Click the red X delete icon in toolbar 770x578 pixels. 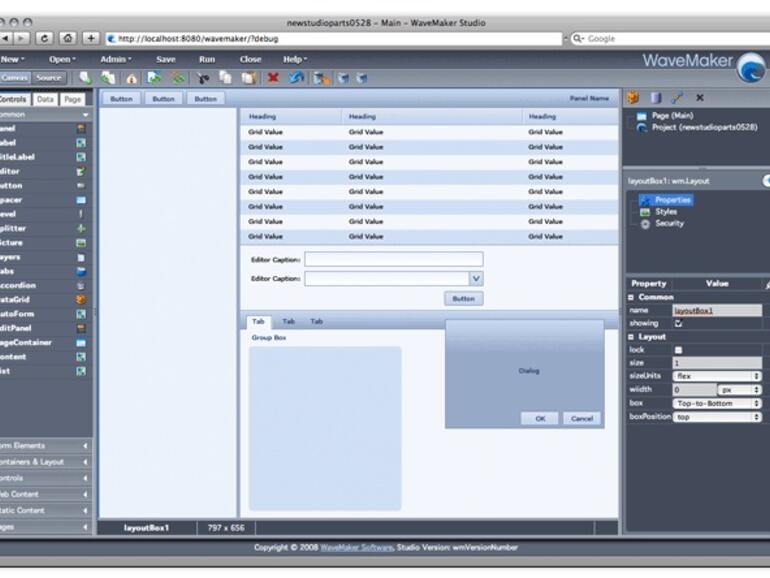[272, 77]
